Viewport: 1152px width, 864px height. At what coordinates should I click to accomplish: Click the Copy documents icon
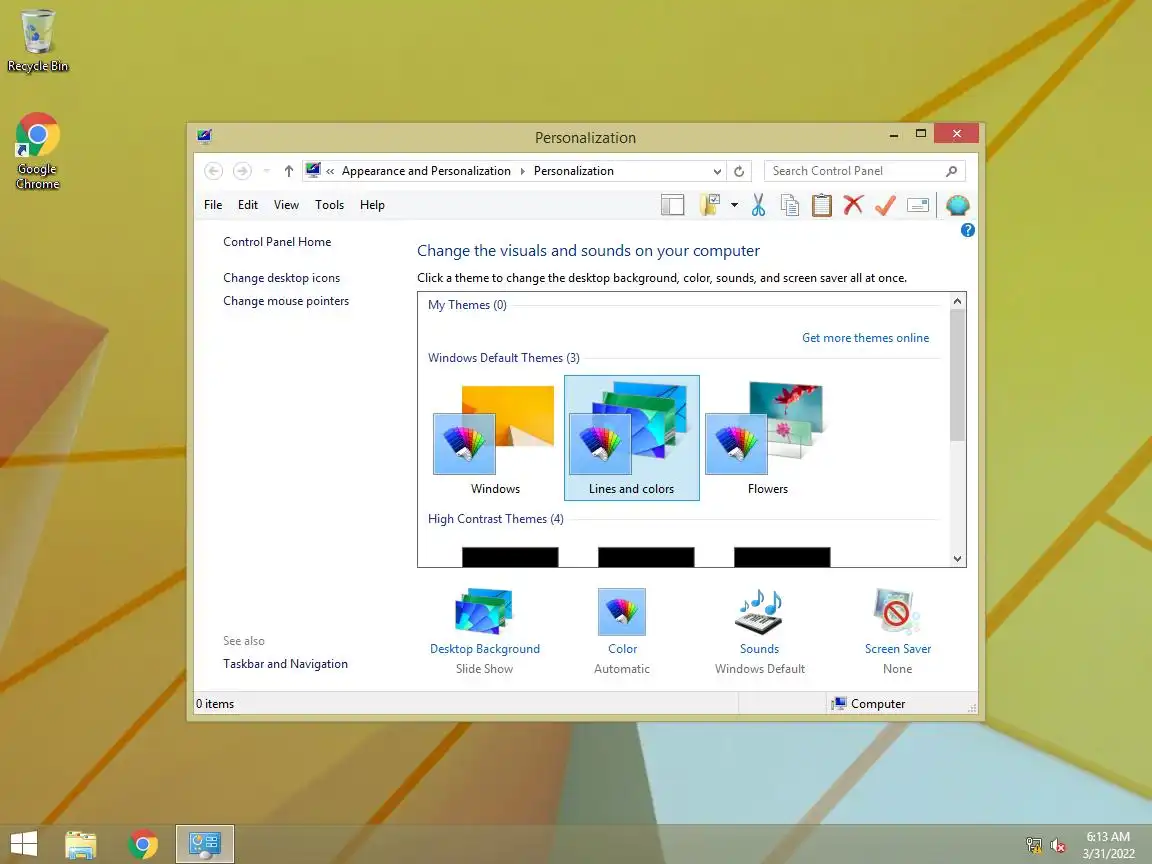click(790, 205)
